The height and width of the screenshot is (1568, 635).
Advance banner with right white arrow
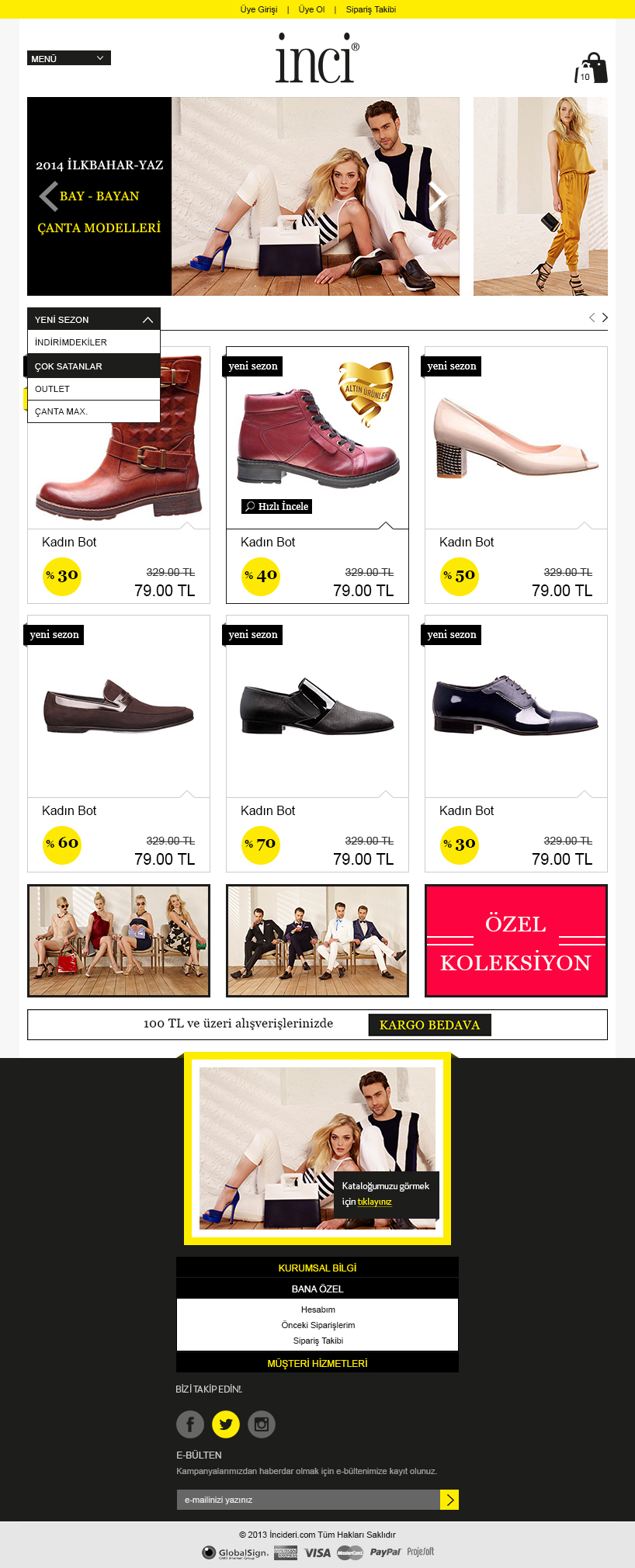tap(439, 196)
